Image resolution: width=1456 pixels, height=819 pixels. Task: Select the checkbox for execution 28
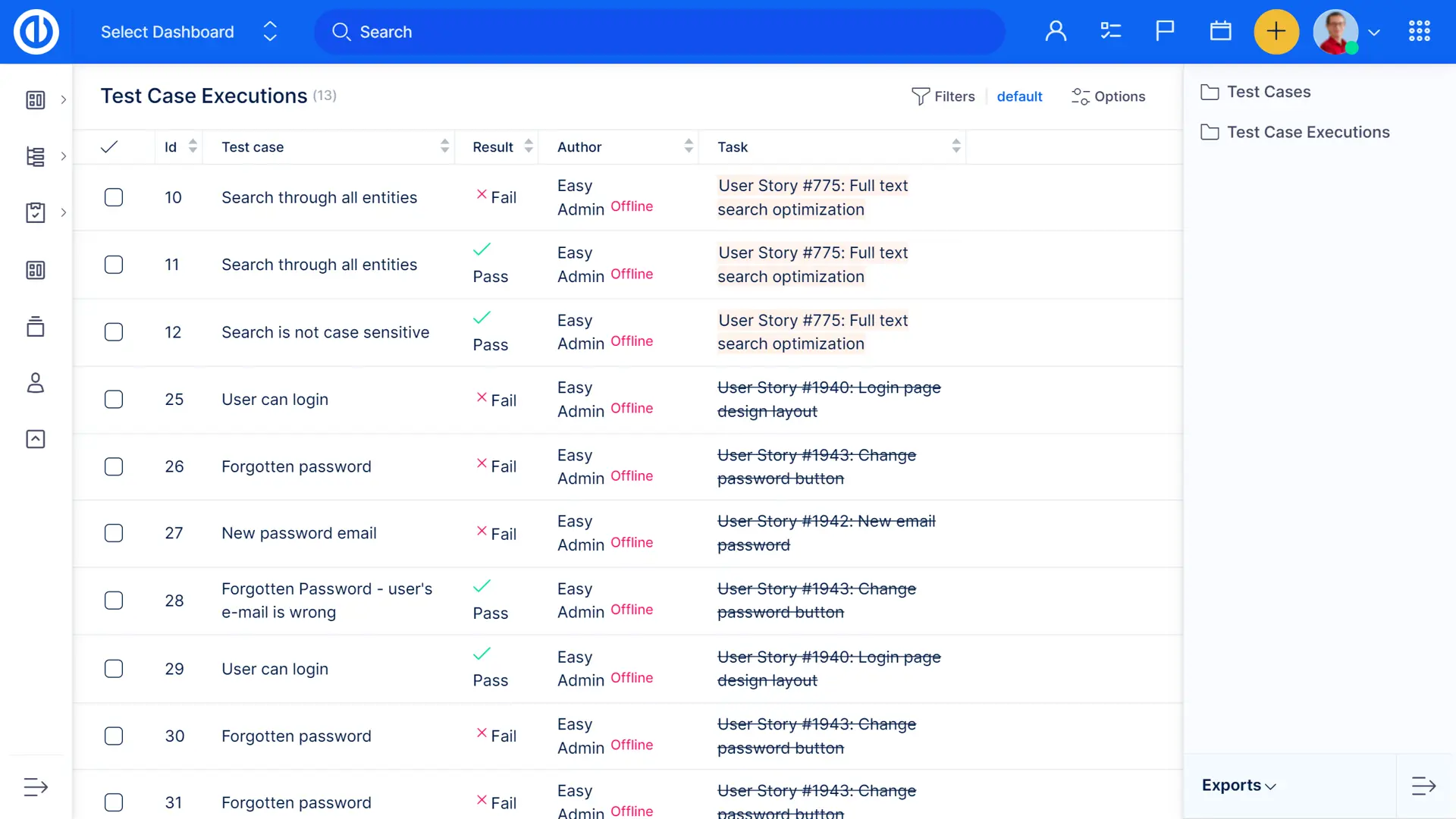tap(114, 601)
